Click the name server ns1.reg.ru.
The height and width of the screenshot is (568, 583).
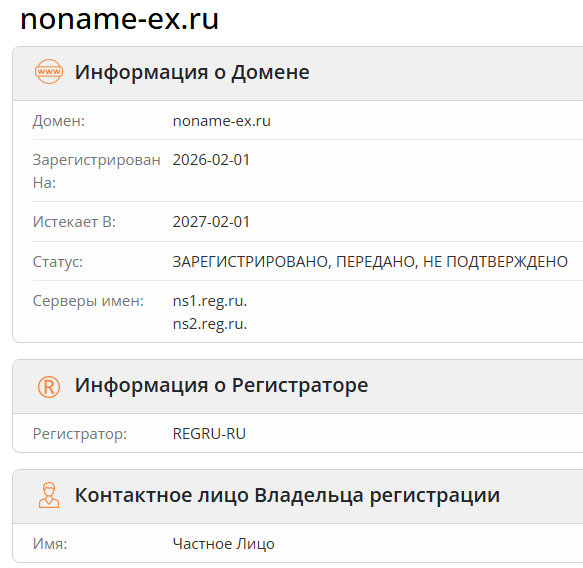click(210, 301)
